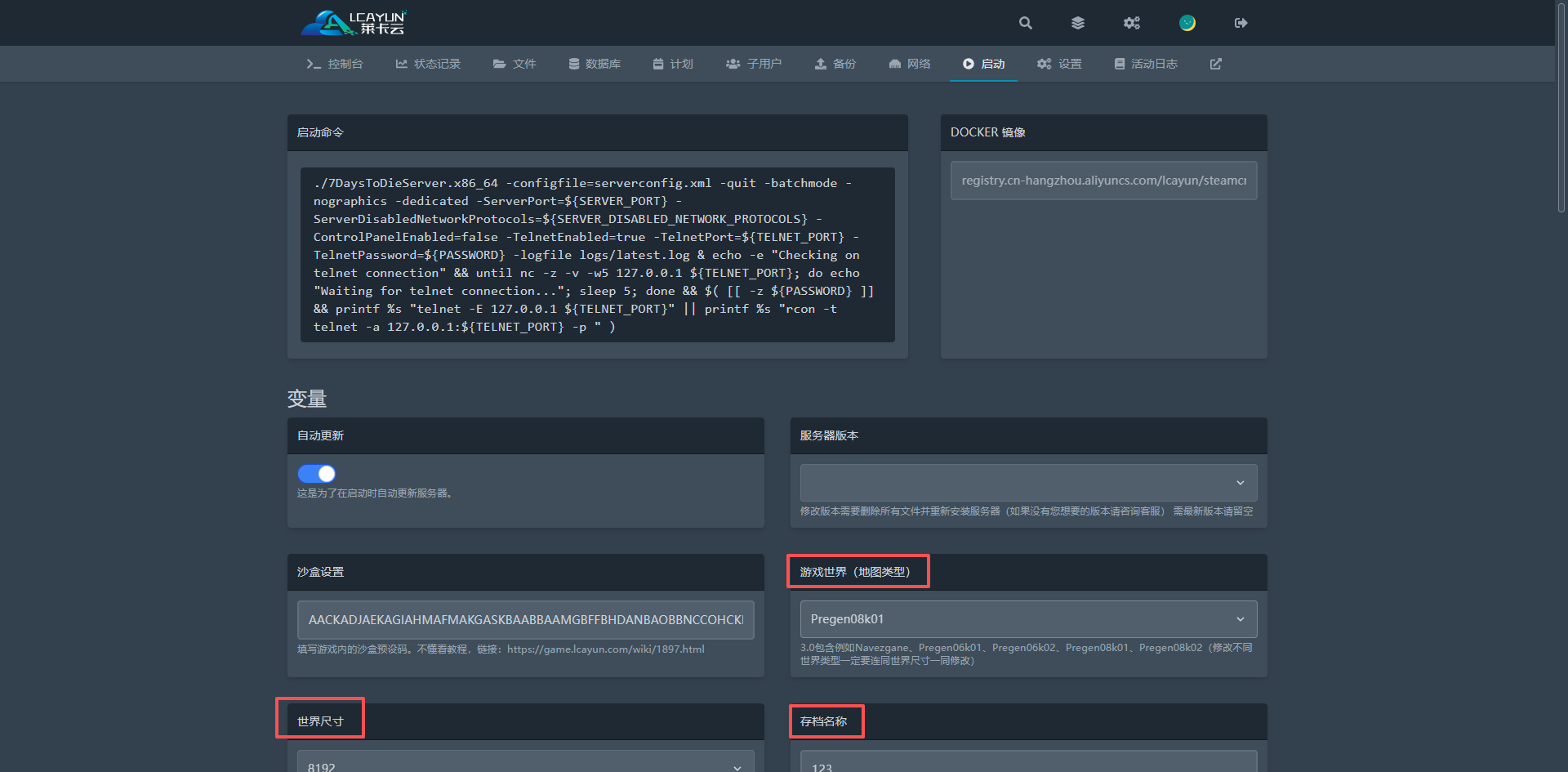Click the wiki URL in 沙盒设置 hint
The height and width of the screenshot is (772, 1568).
606,649
